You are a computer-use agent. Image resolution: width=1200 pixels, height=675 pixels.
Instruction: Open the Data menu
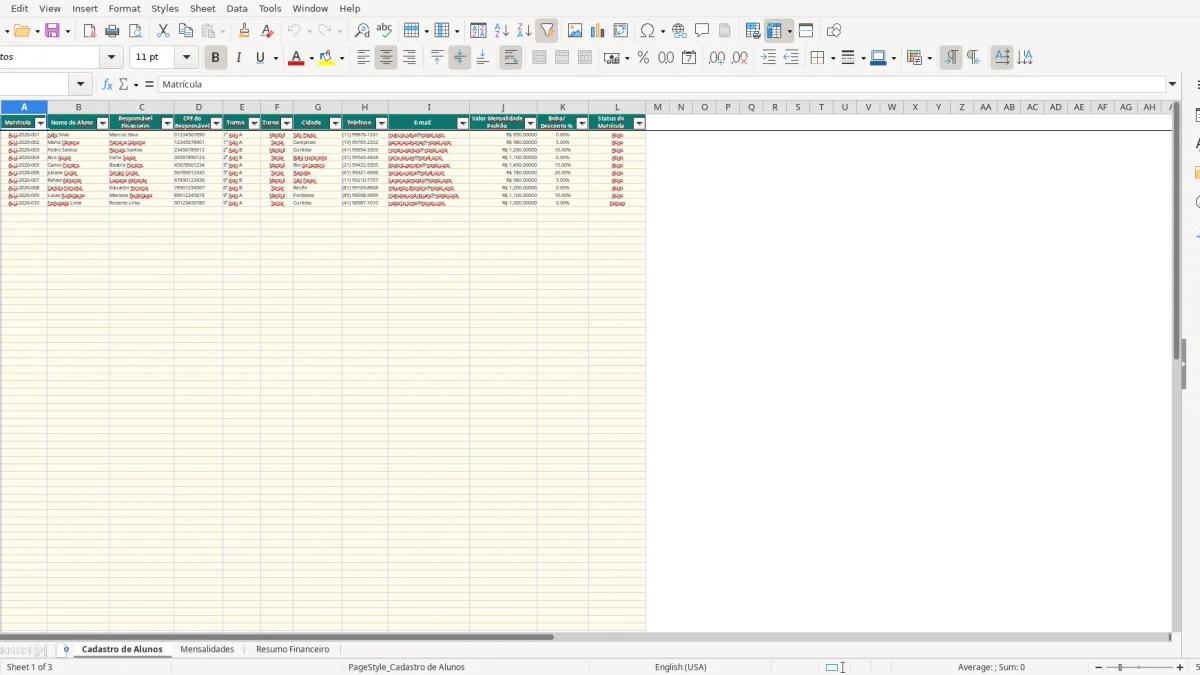click(x=237, y=8)
